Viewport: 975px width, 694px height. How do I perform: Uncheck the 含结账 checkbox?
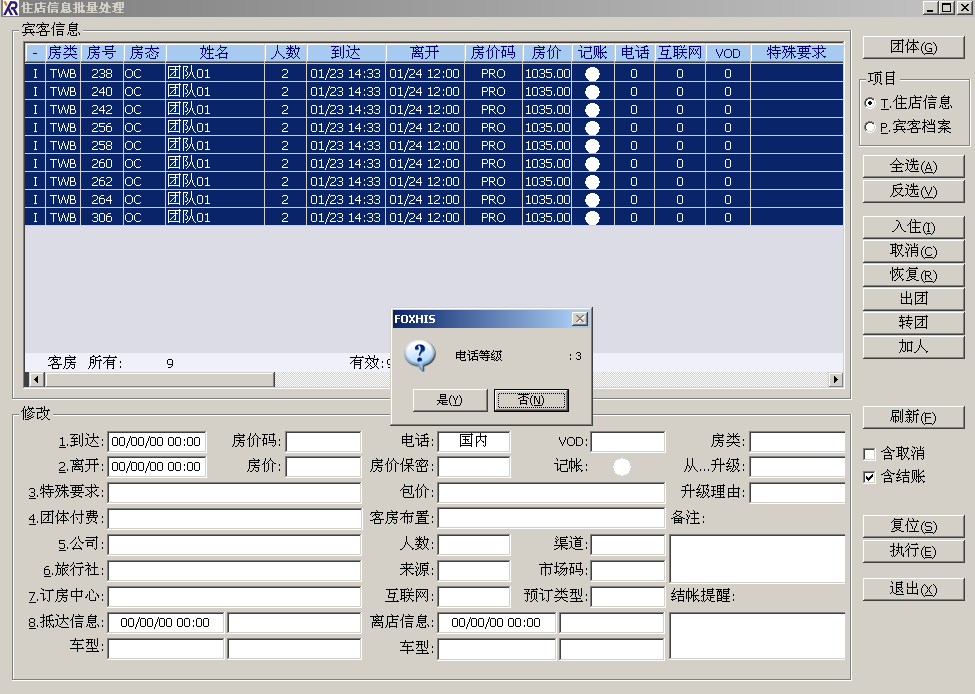tap(870, 477)
